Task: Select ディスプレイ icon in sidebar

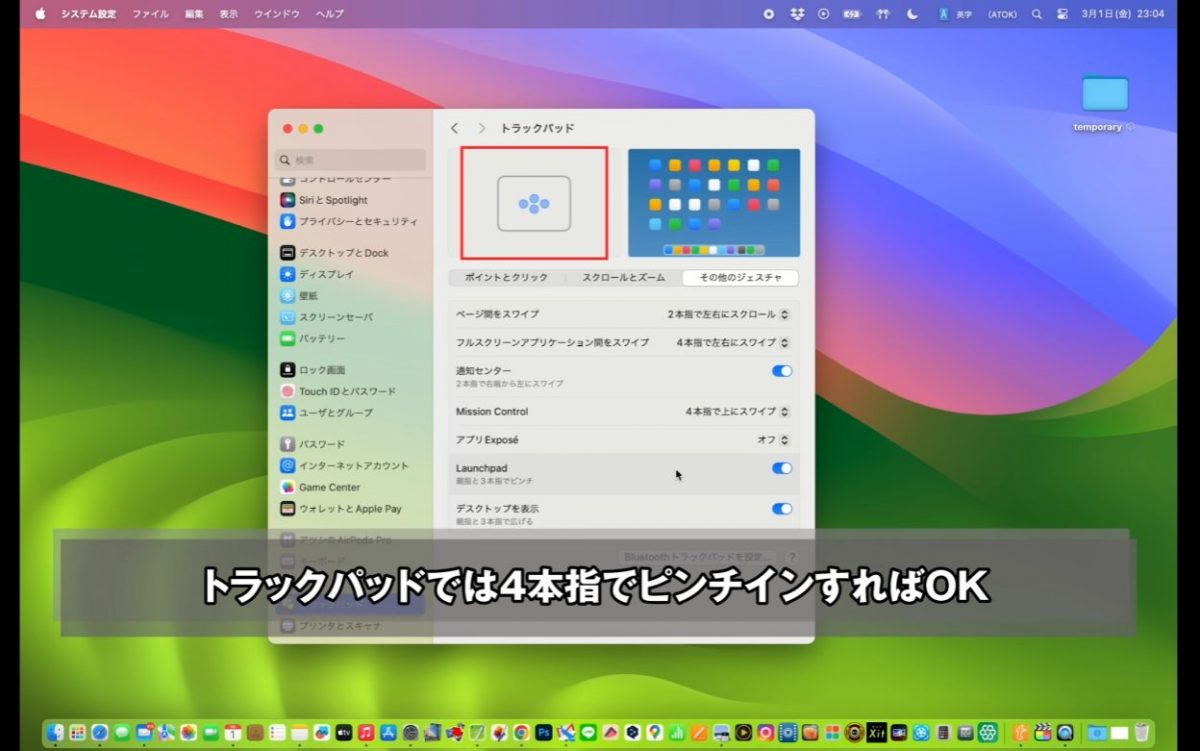Action: click(288, 274)
